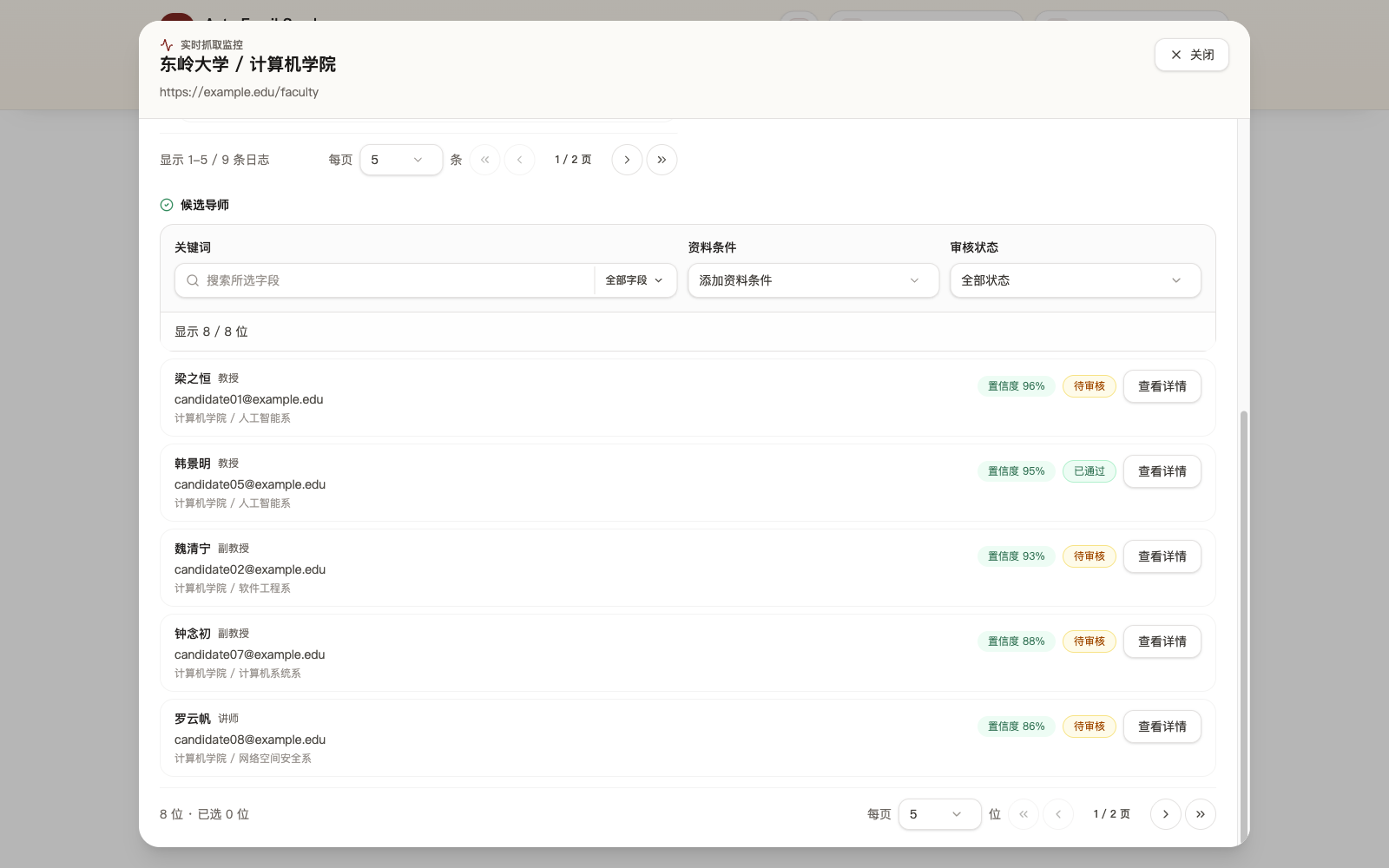Viewport: 1389px width, 868px height.
Task: Jump to last page of candidates
Action: coord(1201,814)
